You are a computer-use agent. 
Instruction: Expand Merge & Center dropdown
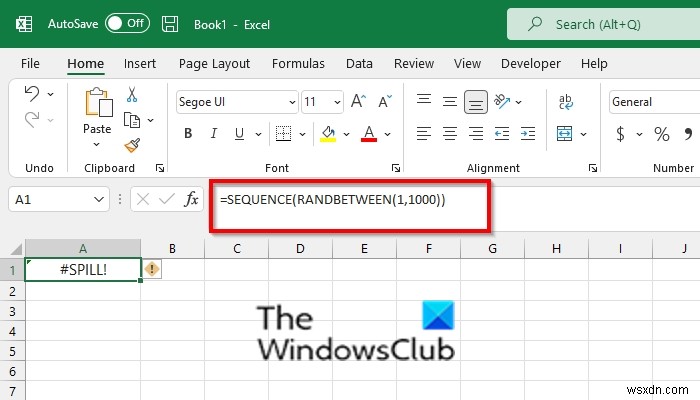coord(583,134)
